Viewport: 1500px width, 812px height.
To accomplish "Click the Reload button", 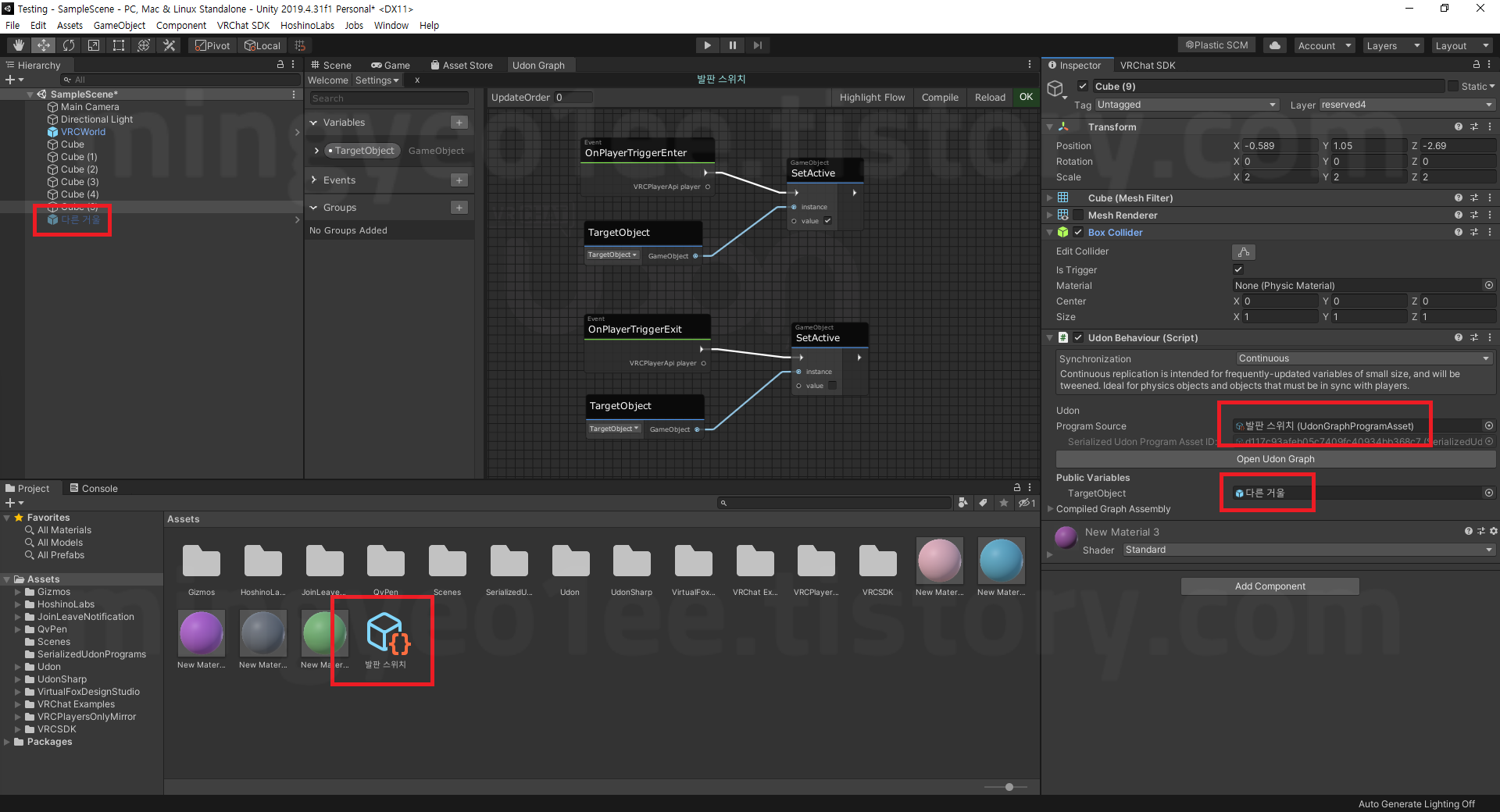I will click(x=990, y=97).
